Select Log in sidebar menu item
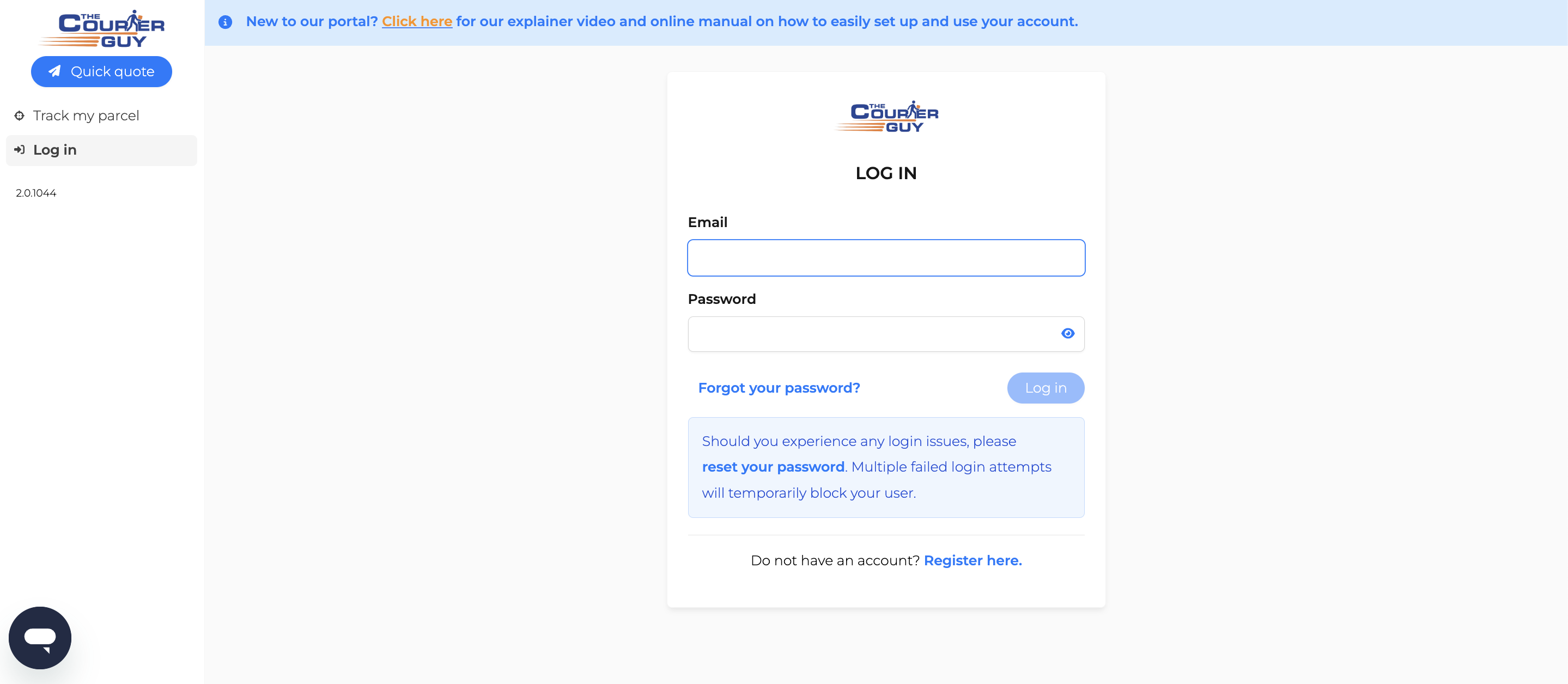The height and width of the screenshot is (684, 1568). [x=102, y=150]
